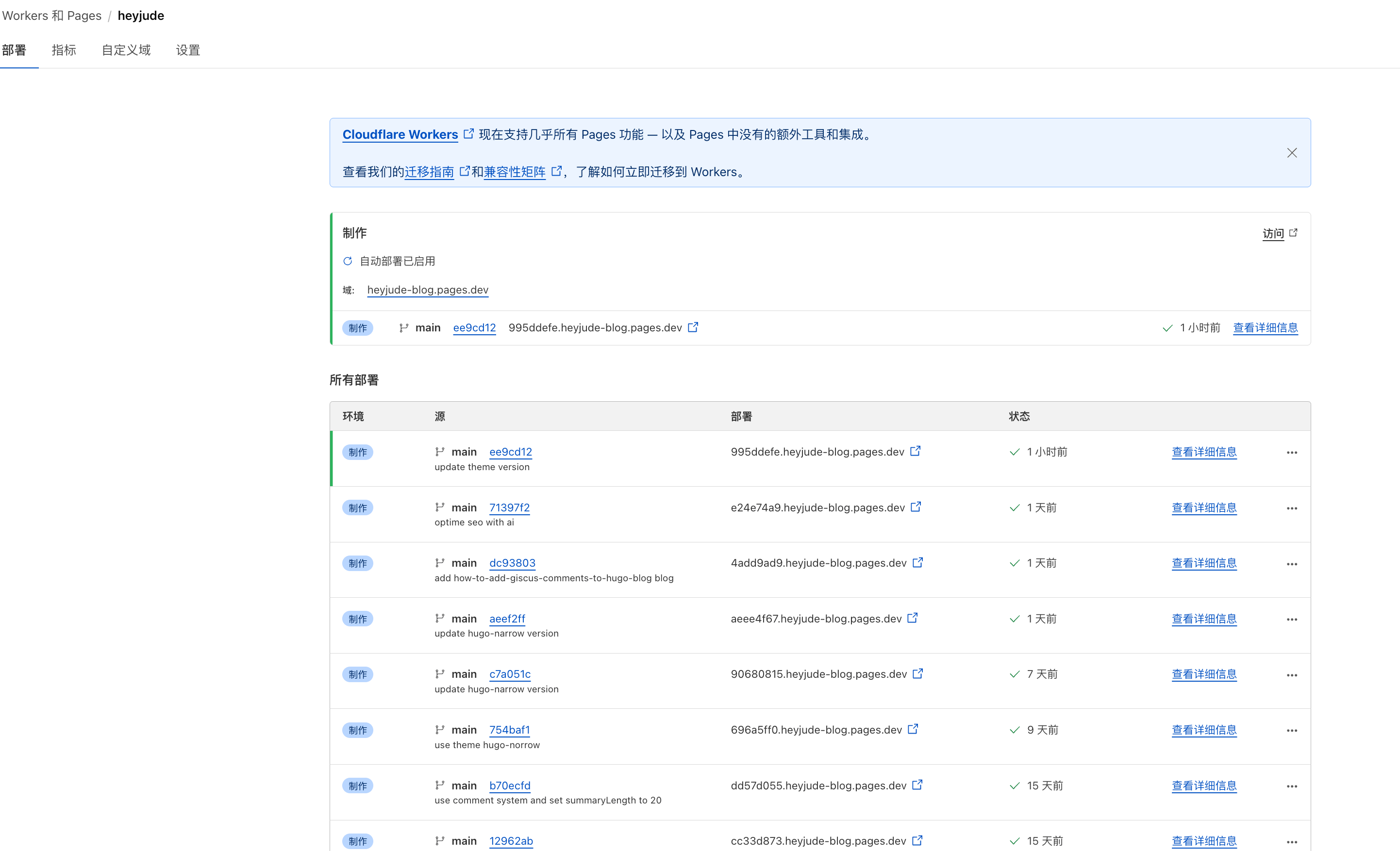1400x851 pixels.
Task: Open commit 12962ab link
Action: coord(511,841)
